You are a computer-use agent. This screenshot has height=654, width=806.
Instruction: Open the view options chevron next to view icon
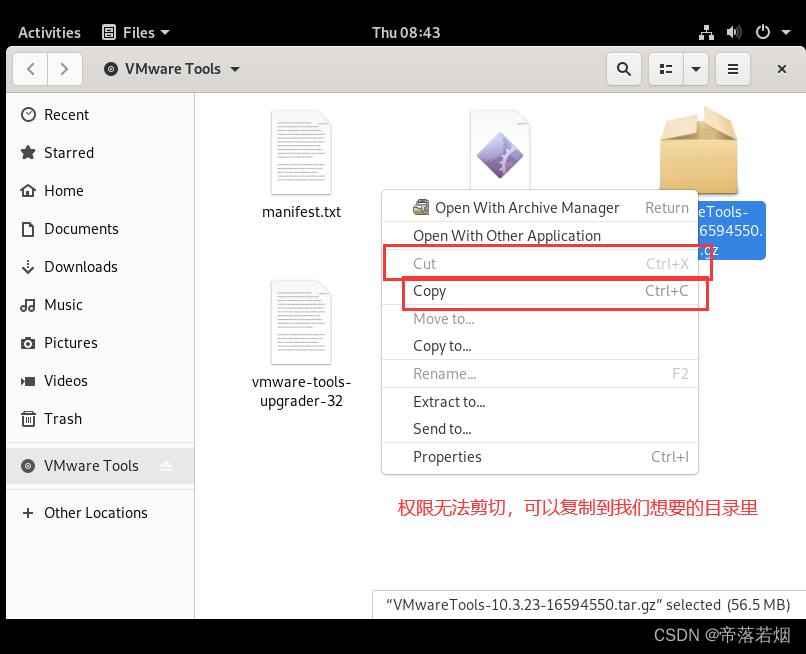pos(696,69)
